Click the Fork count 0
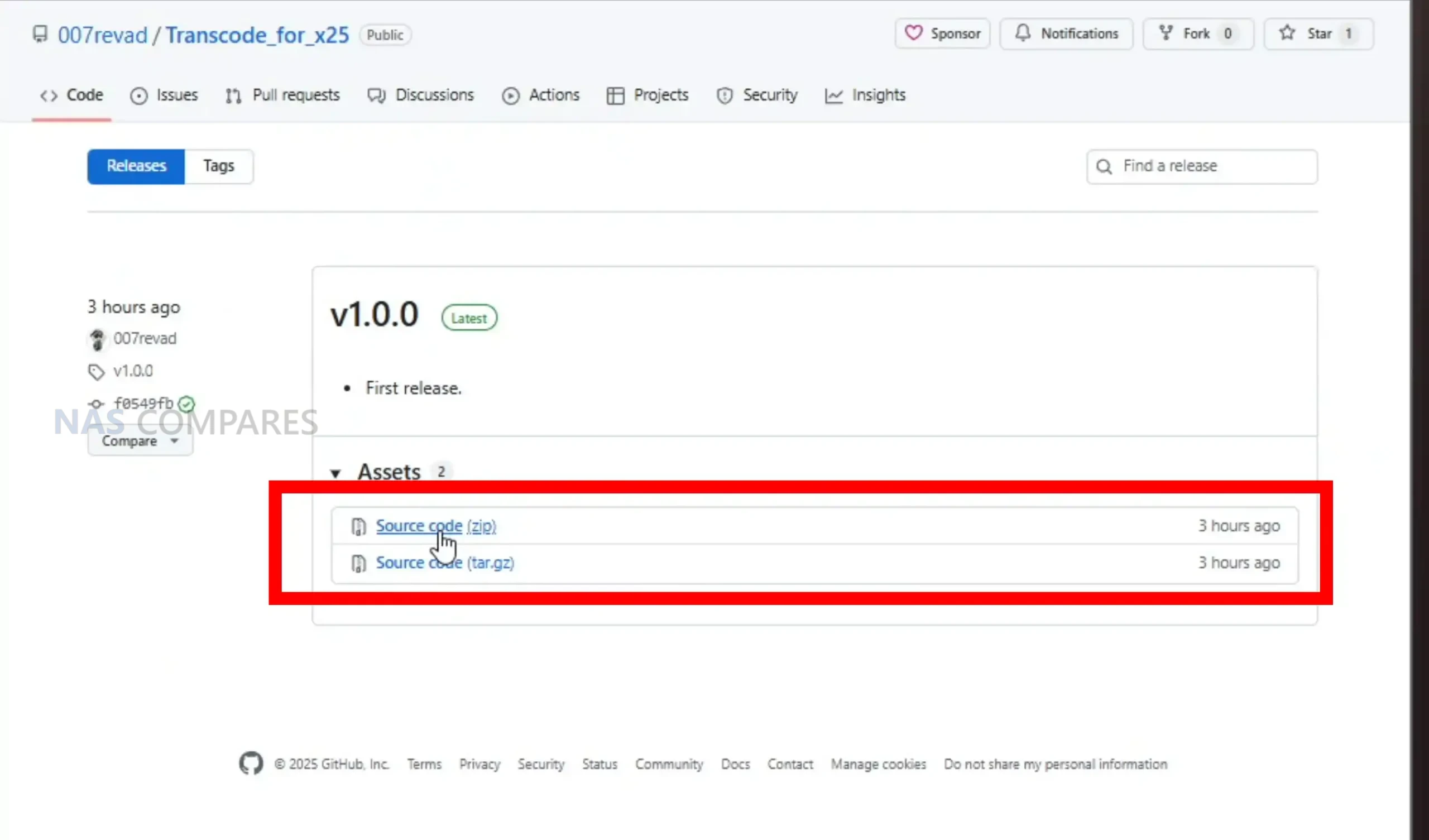Screen dimensions: 1429x840 (x=1227, y=34)
